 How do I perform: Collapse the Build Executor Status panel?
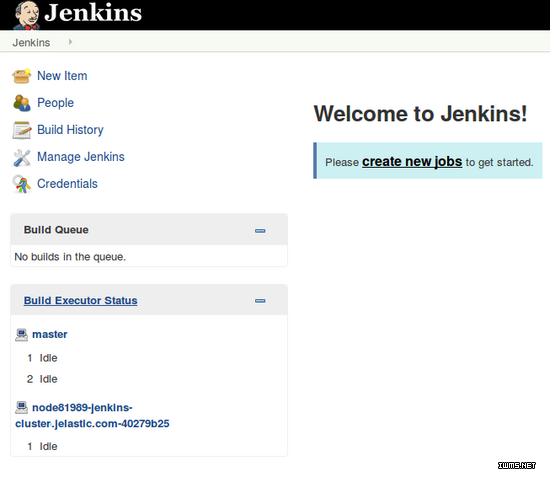(x=260, y=301)
